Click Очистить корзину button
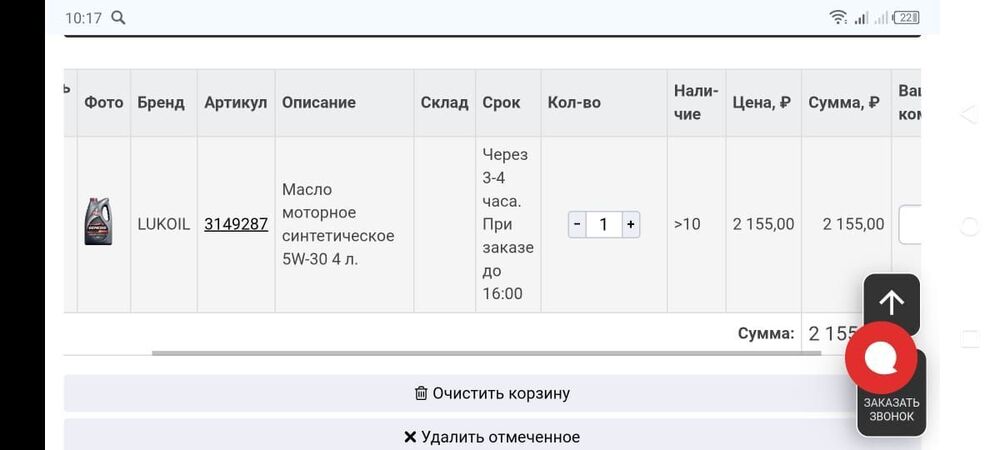1000x450 pixels. tap(492, 393)
